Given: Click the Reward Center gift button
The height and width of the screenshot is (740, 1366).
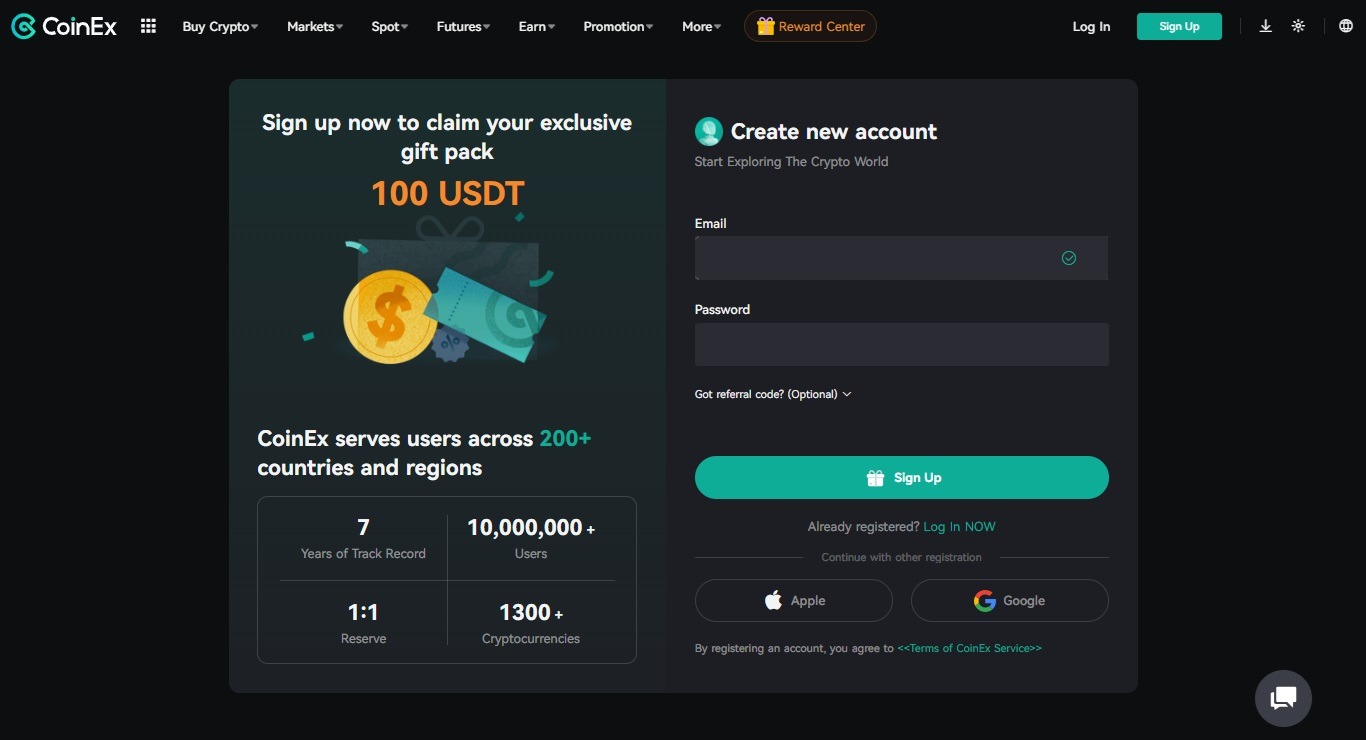Looking at the screenshot, I should pyautogui.click(x=810, y=27).
